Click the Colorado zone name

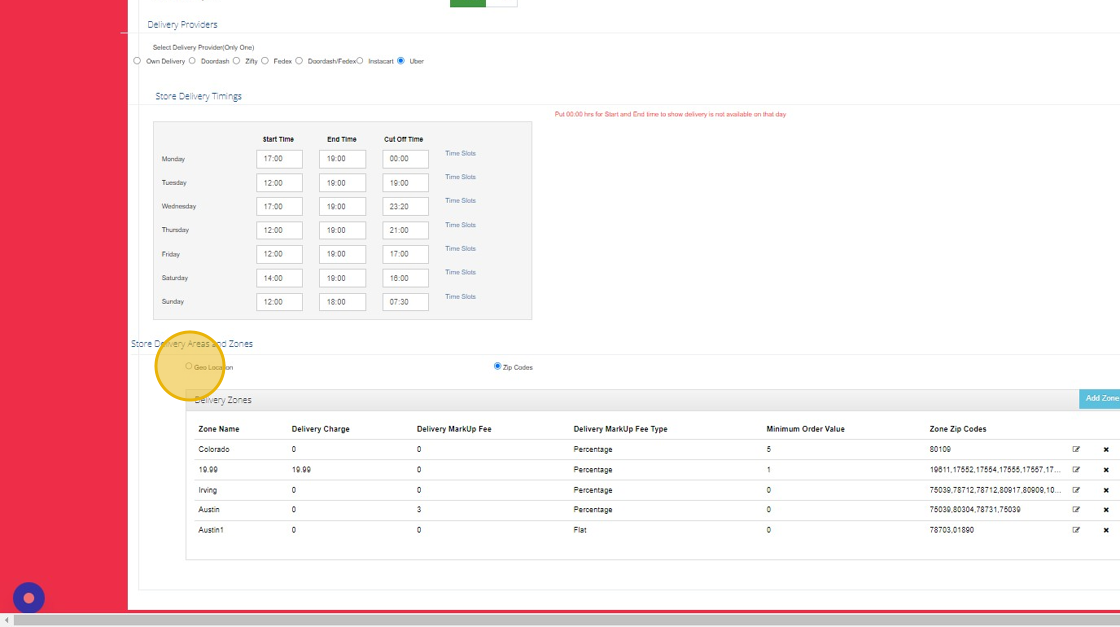point(214,449)
